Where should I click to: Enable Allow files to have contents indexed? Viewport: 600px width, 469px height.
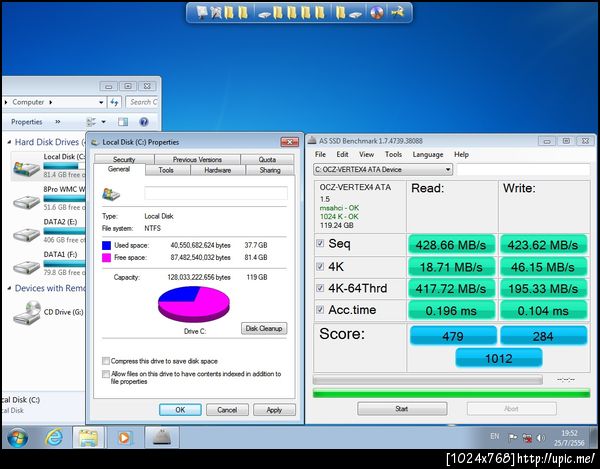tap(106, 374)
